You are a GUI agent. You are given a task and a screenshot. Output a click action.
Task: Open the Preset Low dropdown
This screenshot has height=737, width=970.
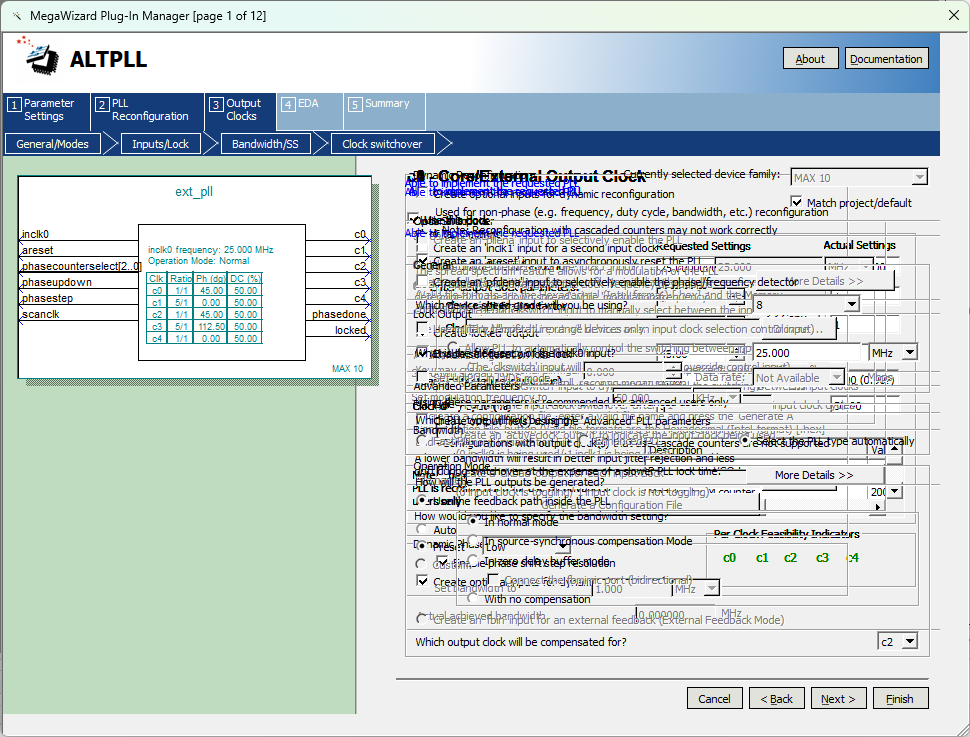[x=526, y=547]
